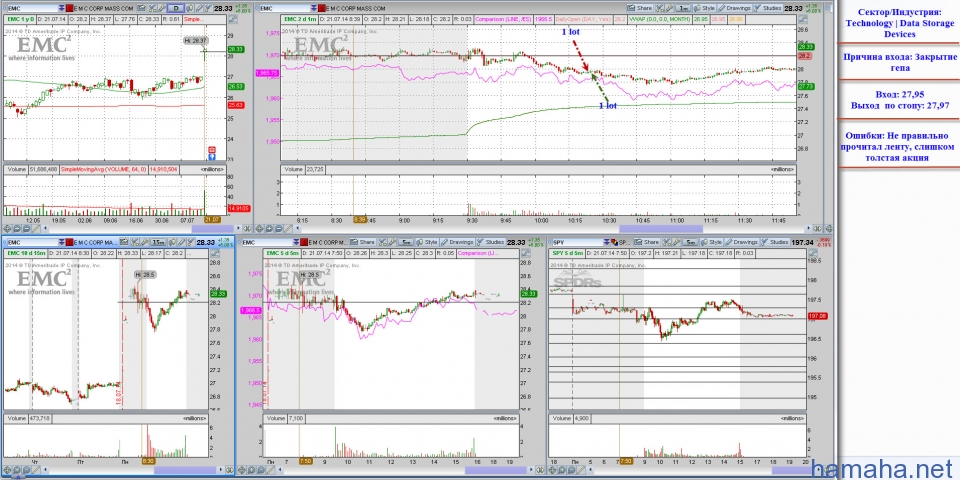The width and height of the screenshot is (960, 480).
Task: Click scissors icon on EMC 15m chart
Action: point(135,242)
